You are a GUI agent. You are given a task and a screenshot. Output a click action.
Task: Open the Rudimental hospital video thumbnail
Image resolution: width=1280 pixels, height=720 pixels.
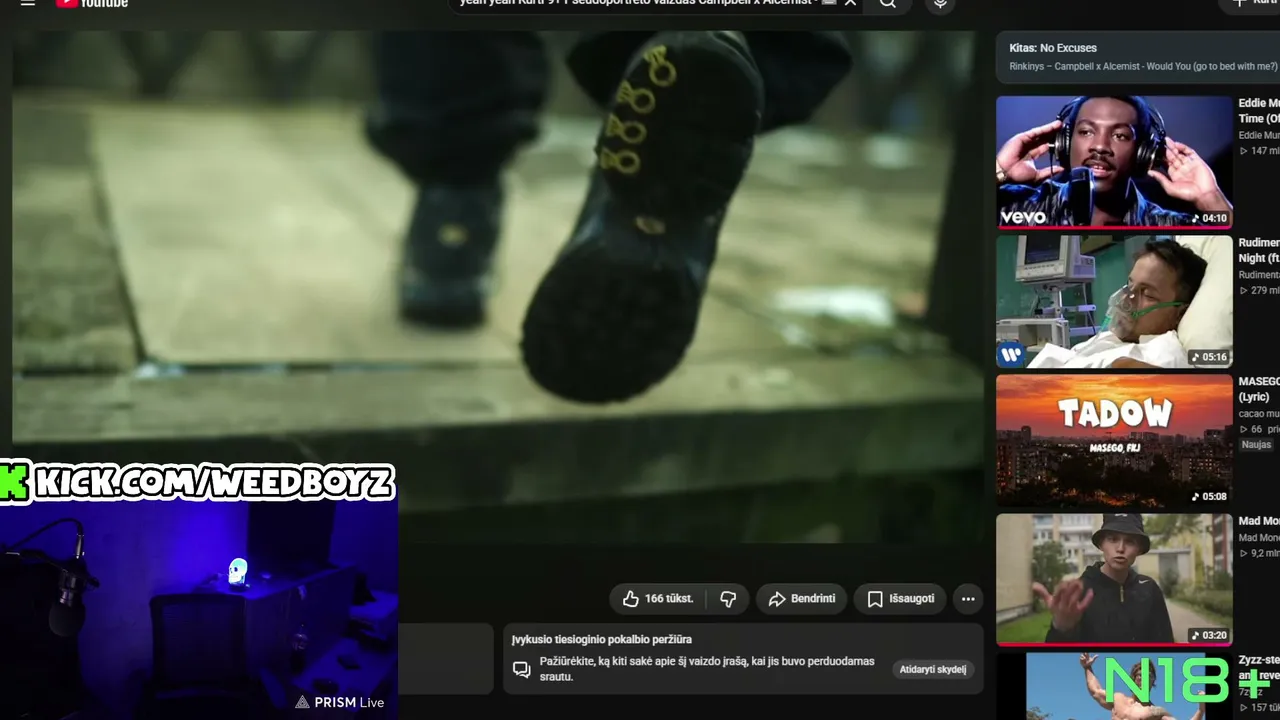click(1114, 302)
